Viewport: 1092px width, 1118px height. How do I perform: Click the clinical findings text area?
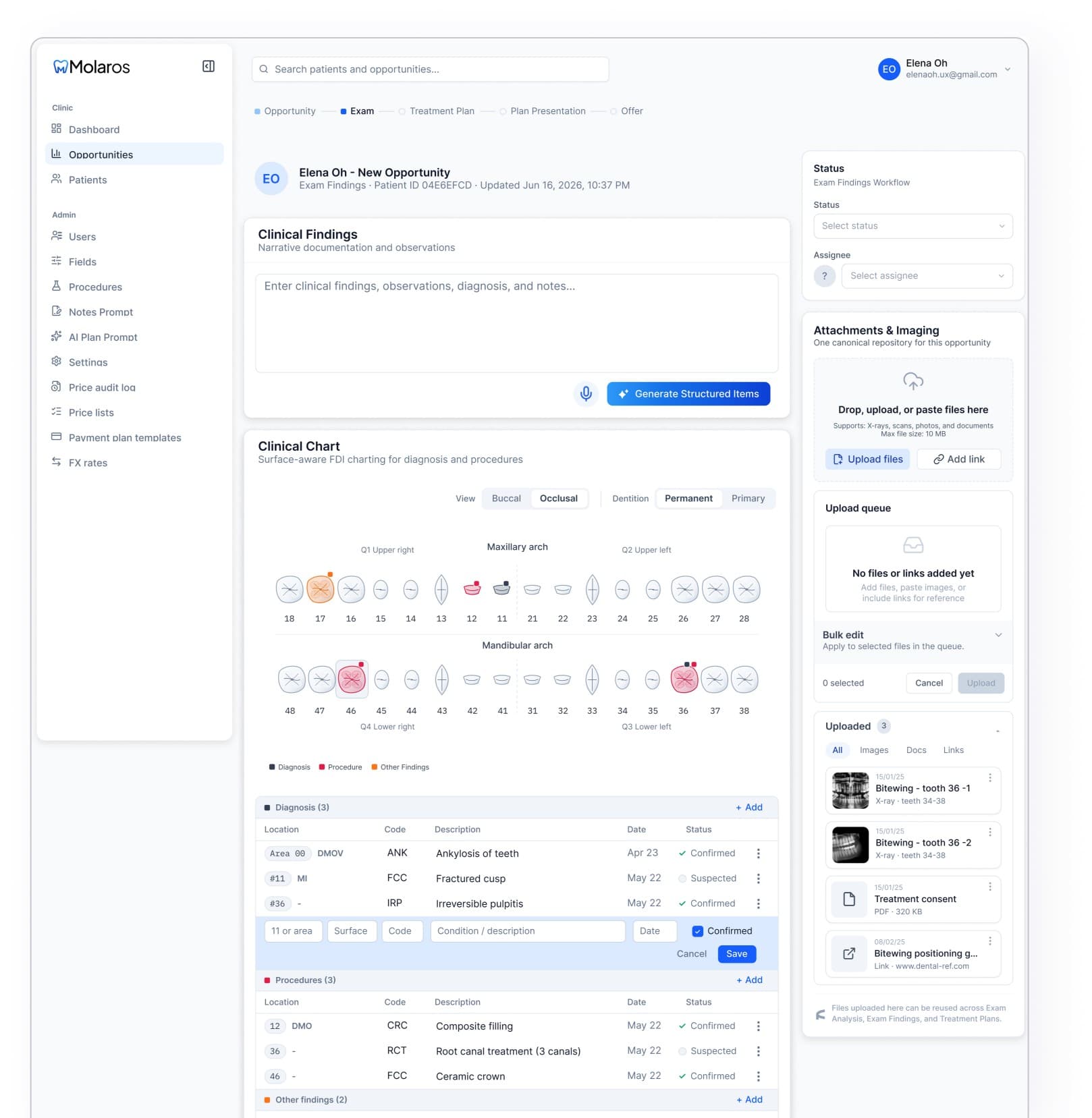point(516,323)
